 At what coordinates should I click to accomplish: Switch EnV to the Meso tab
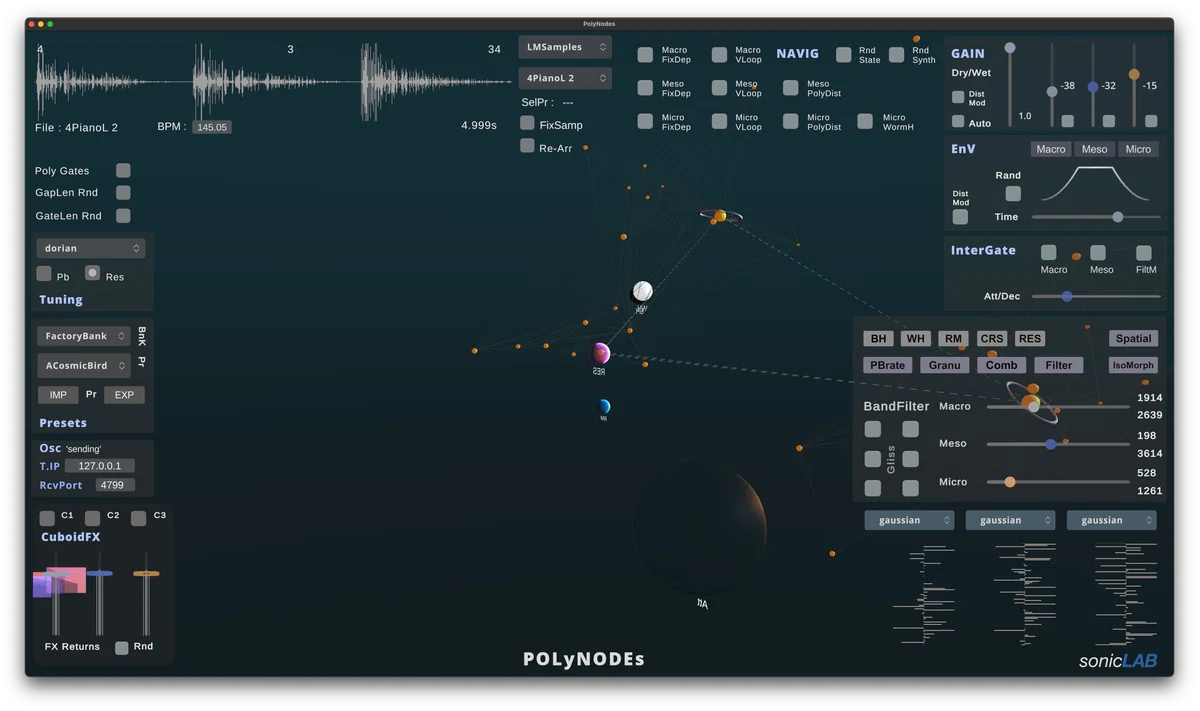(1095, 149)
